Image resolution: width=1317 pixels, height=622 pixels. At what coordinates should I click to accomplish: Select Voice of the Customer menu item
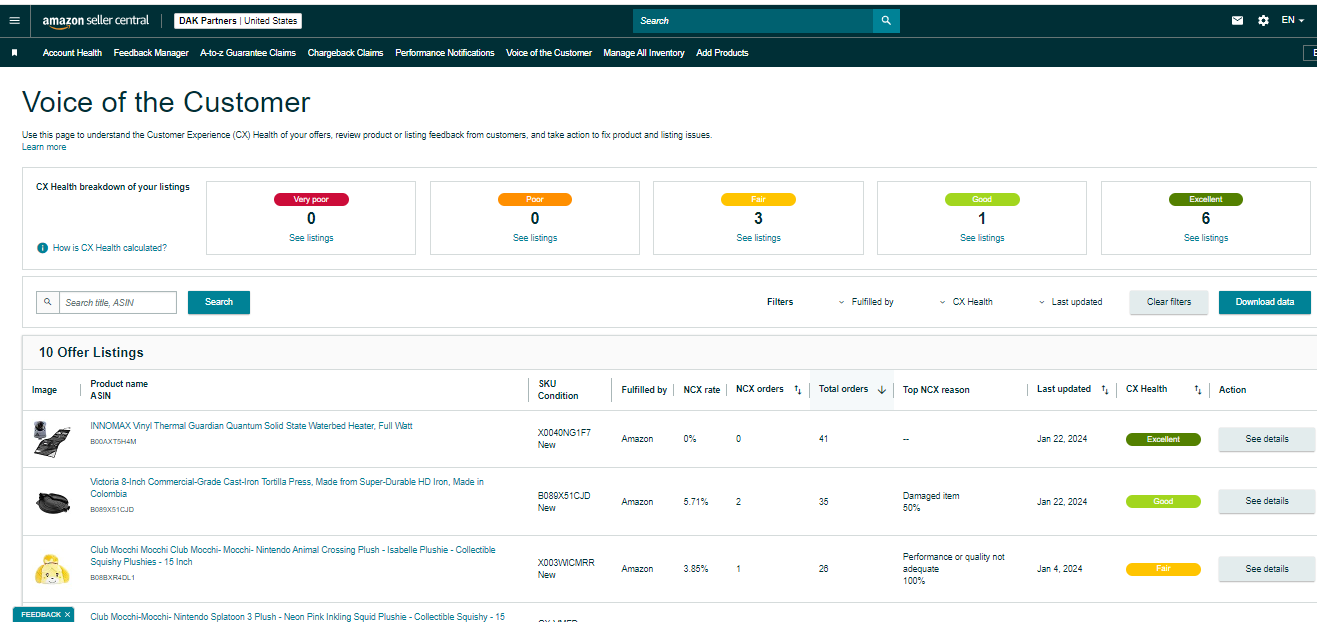549,53
